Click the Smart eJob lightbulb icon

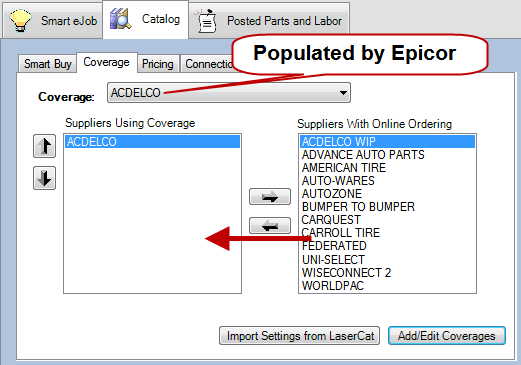[x=21, y=21]
